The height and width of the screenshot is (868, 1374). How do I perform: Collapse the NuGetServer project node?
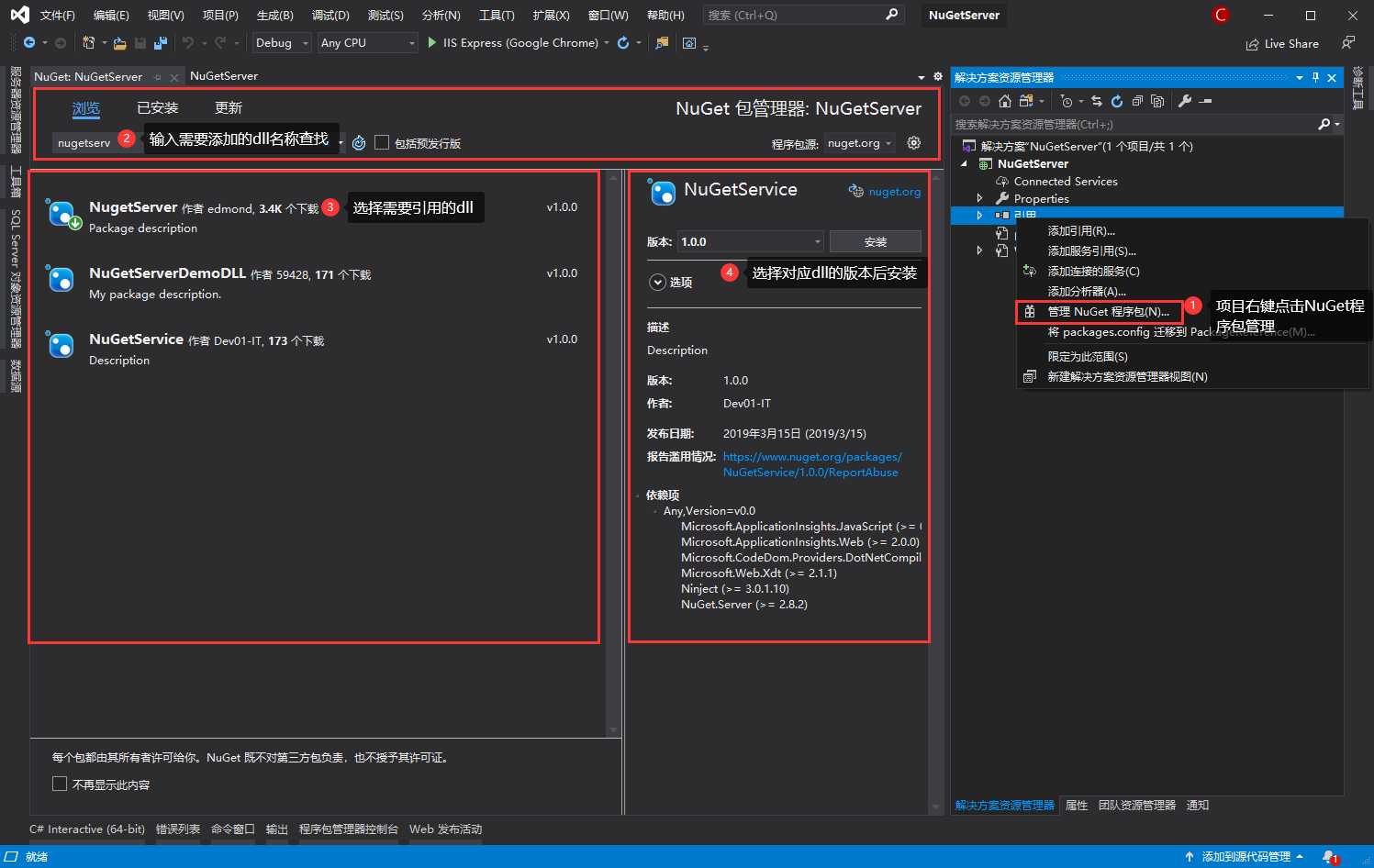point(964,163)
